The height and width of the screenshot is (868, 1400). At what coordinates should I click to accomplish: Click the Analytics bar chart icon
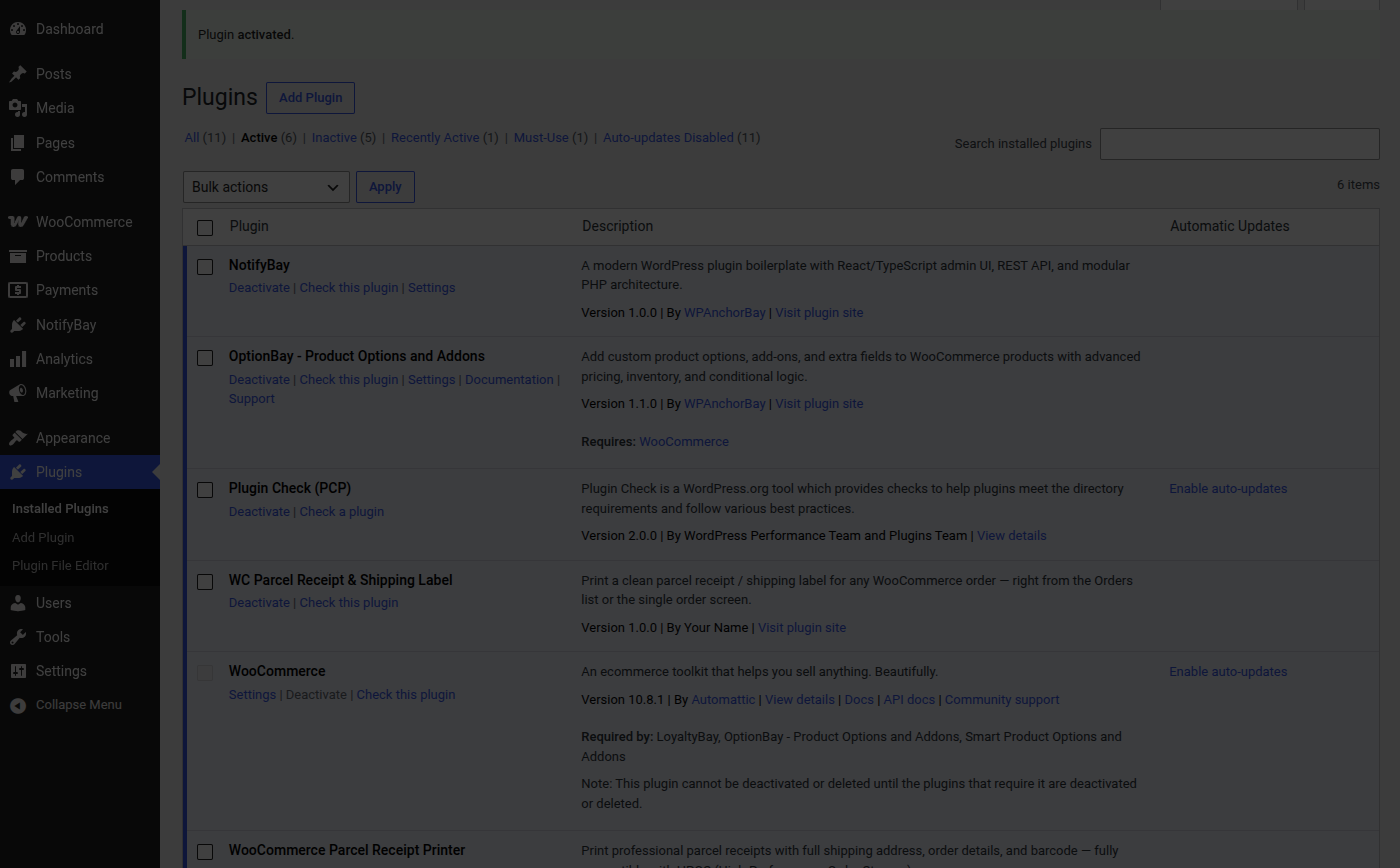click(x=18, y=359)
